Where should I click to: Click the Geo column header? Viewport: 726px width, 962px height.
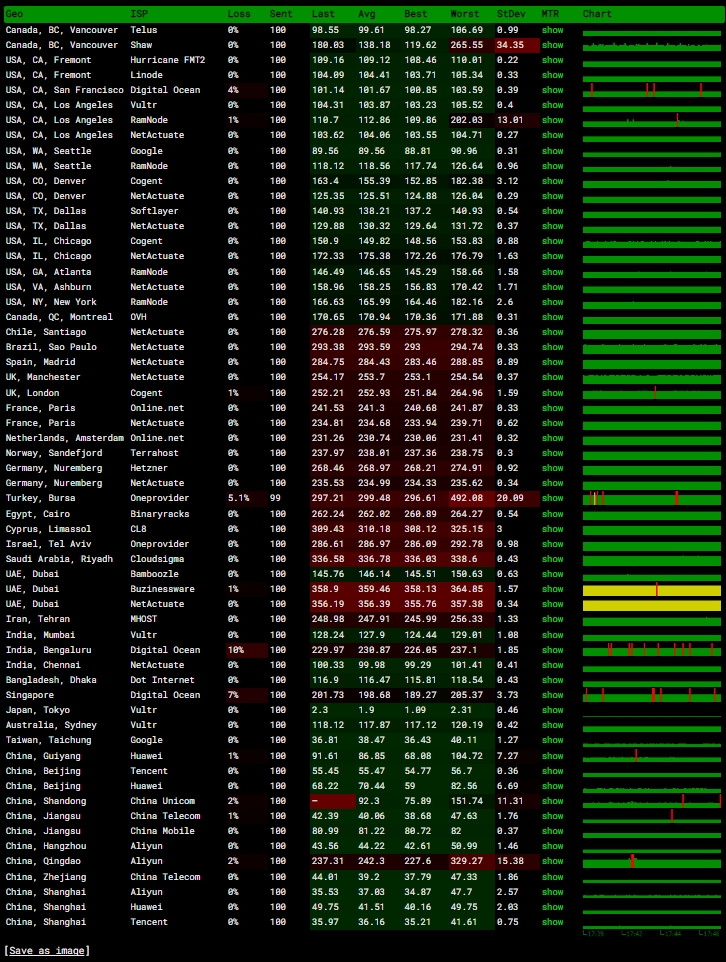pos(14,13)
